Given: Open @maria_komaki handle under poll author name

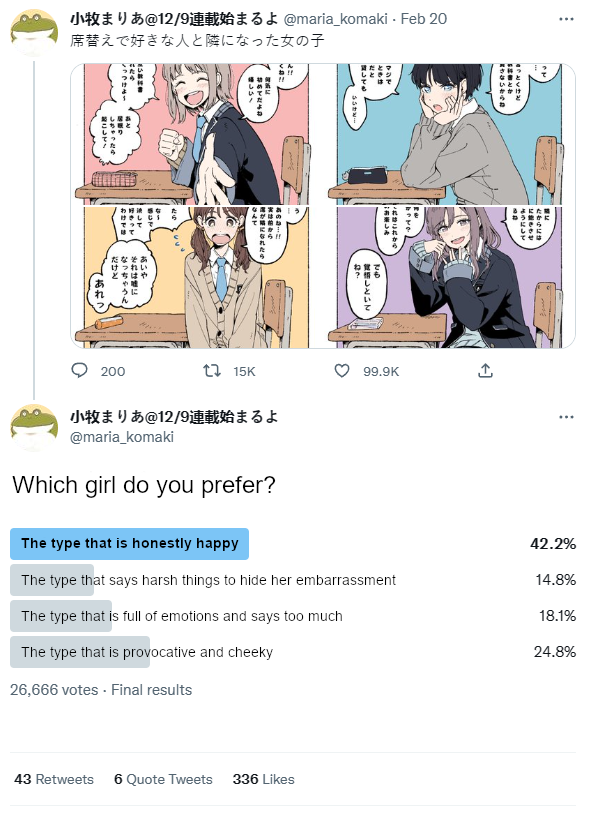Looking at the screenshot, I should 122,437.
